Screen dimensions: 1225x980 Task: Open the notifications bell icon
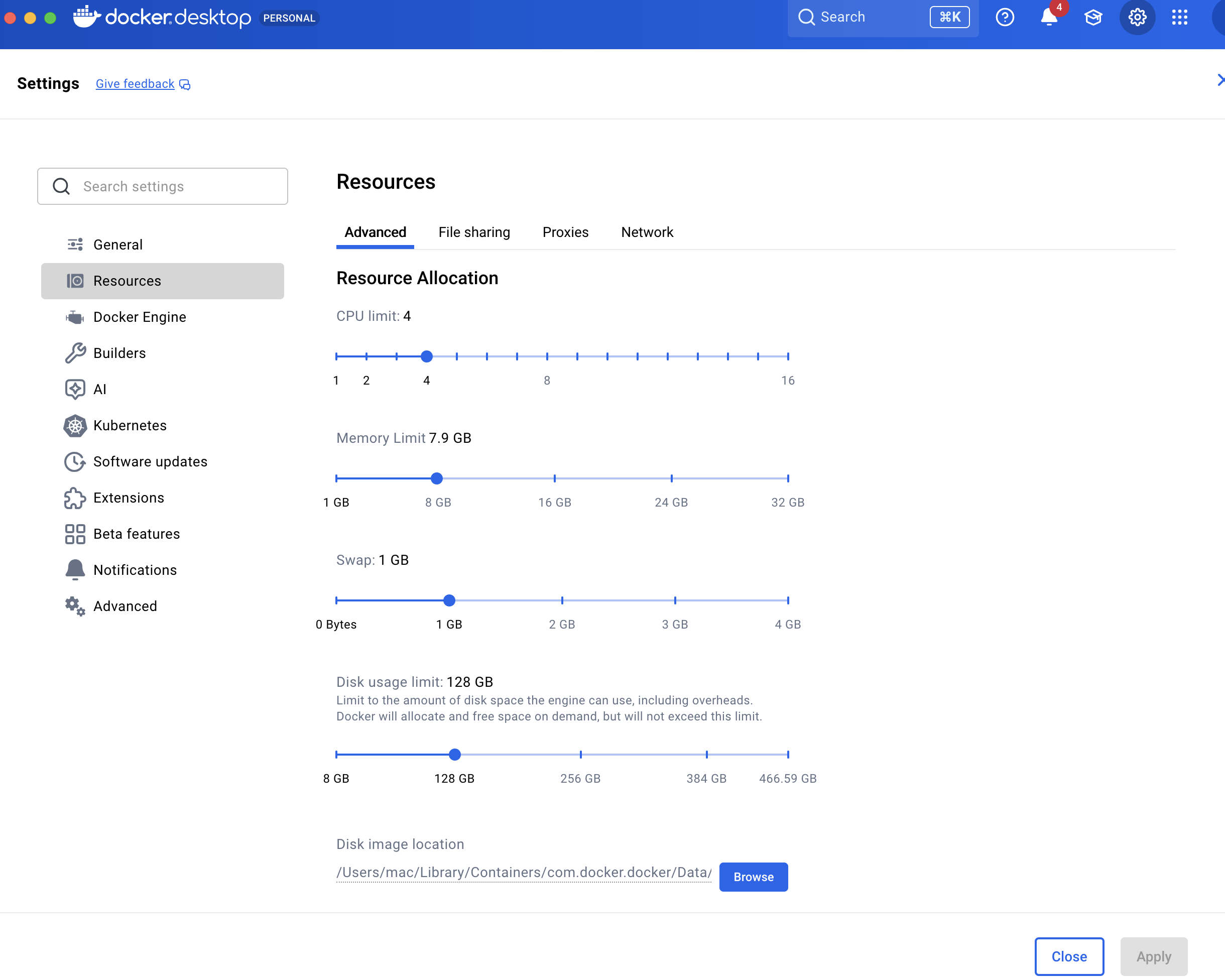pos(1049,17)
